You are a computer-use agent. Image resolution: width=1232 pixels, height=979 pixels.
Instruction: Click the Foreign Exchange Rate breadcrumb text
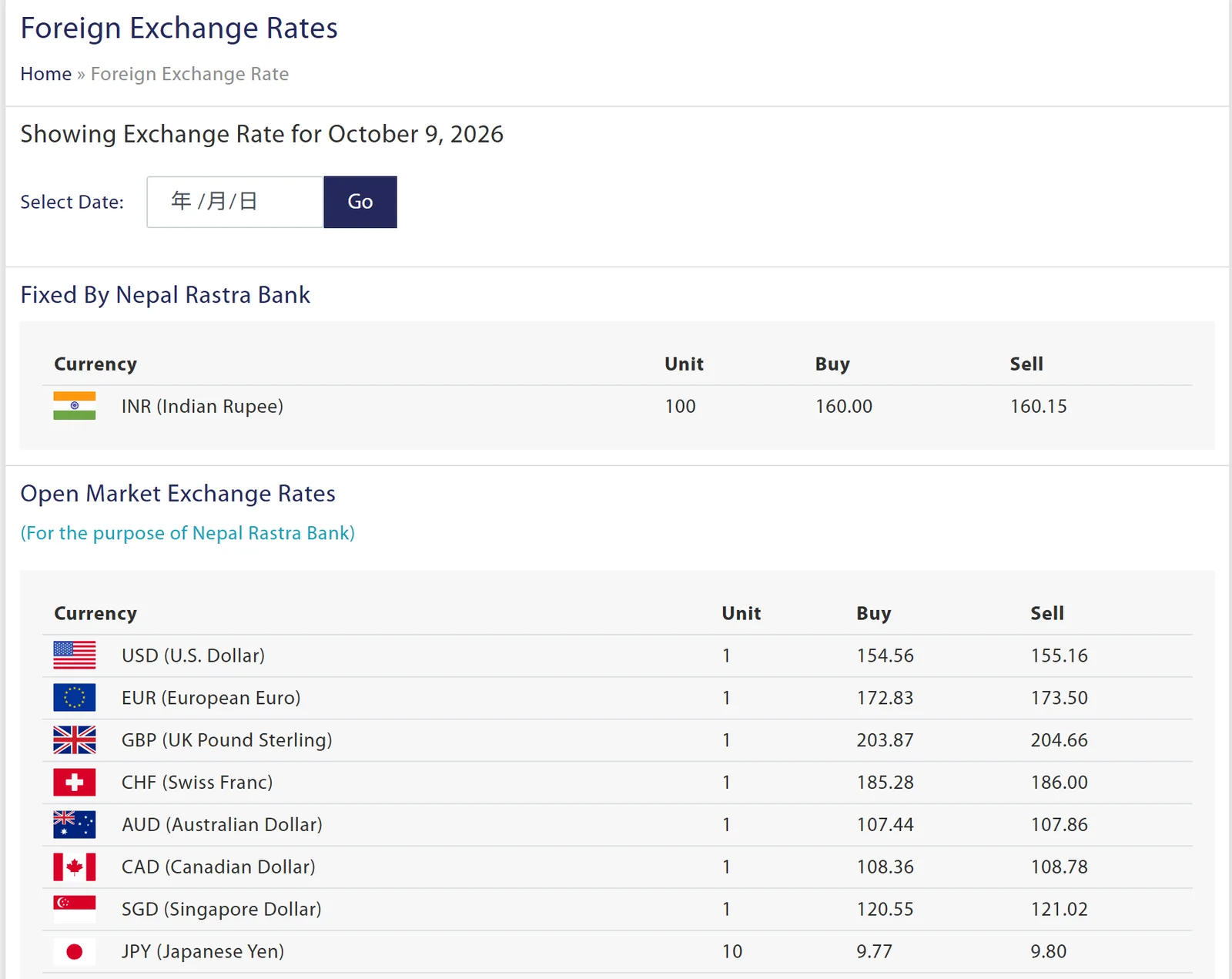pos(189,74)
